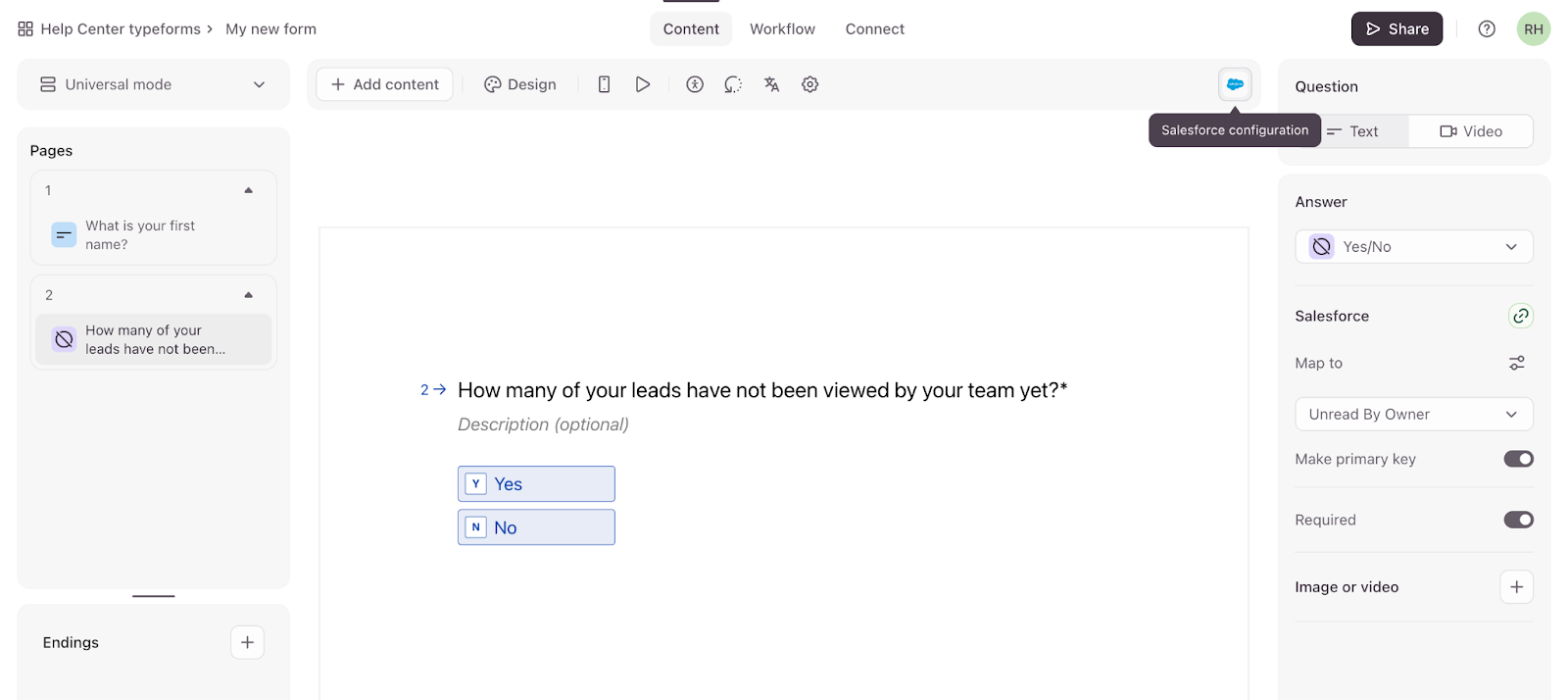Image resolution: width=1568 pixels, height=700 pixels.
Task: Open Map to settings sliders icon
Action: (1516, 363)
